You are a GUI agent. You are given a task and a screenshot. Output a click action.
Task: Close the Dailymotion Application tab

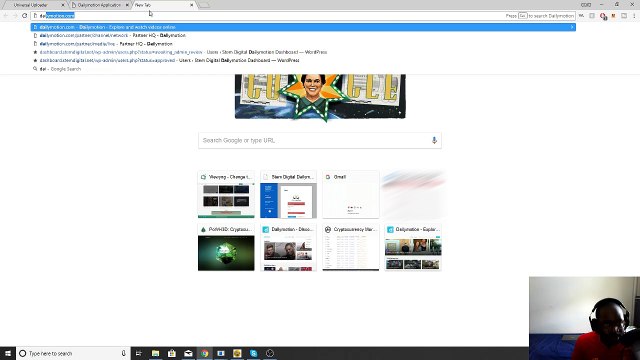[127, 5]
